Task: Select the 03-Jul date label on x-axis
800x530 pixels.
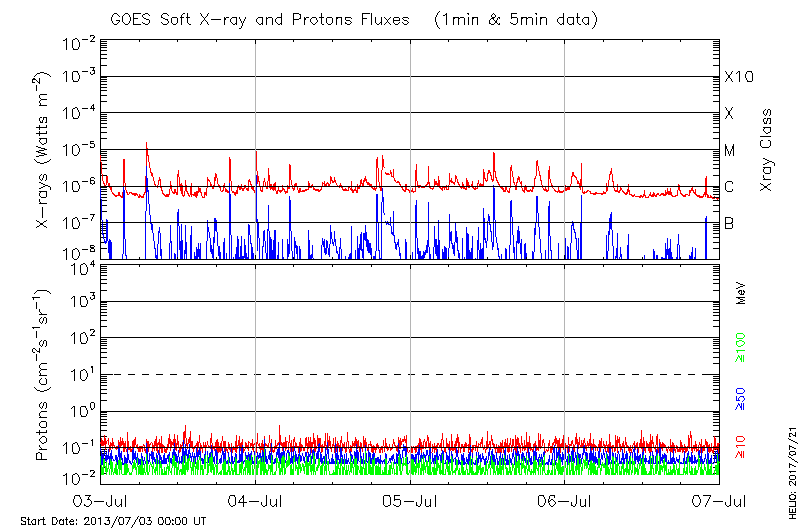Action: (x=102, y=500)
